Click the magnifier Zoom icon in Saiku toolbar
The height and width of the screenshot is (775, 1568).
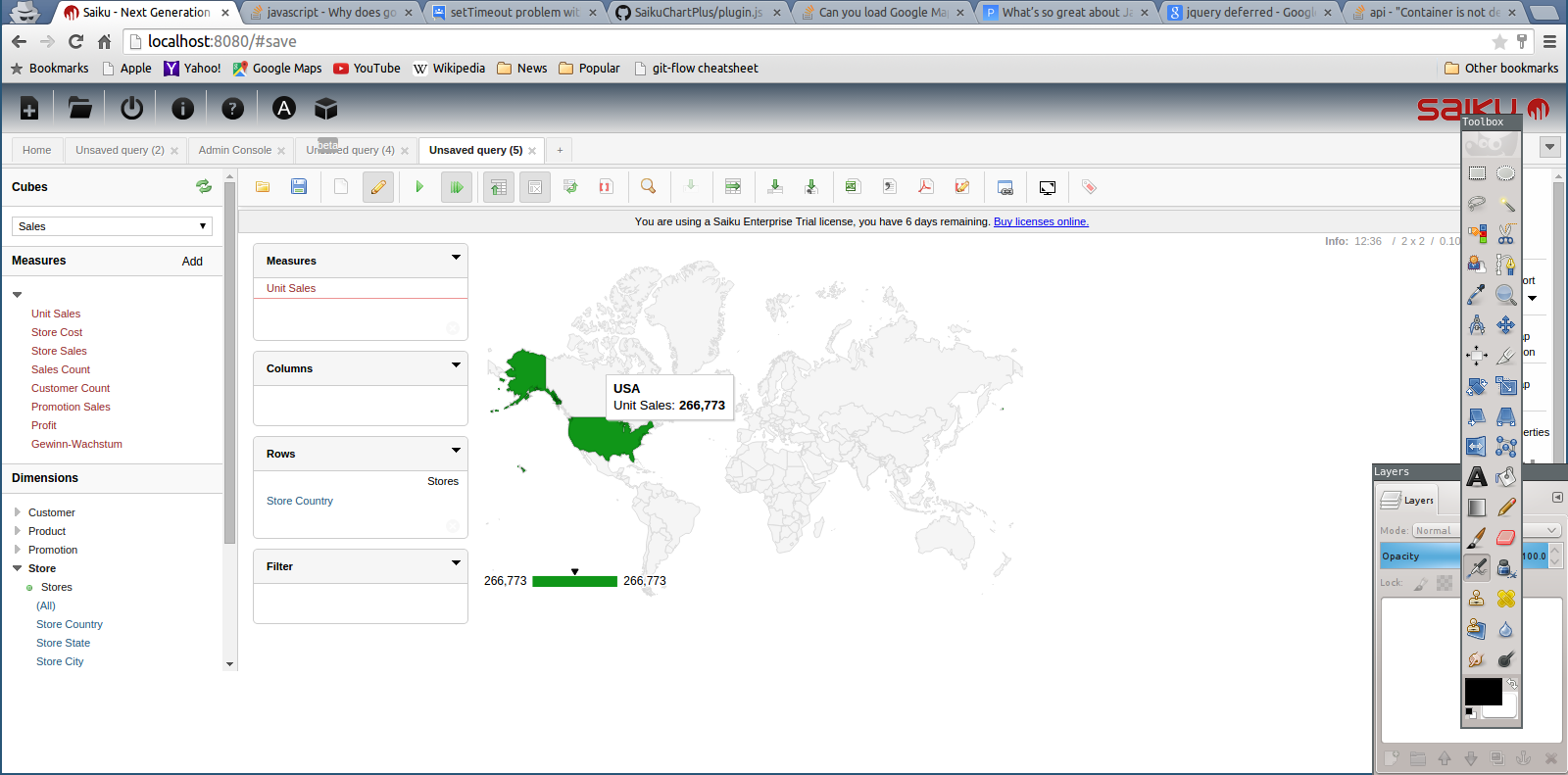coord(648,186)
